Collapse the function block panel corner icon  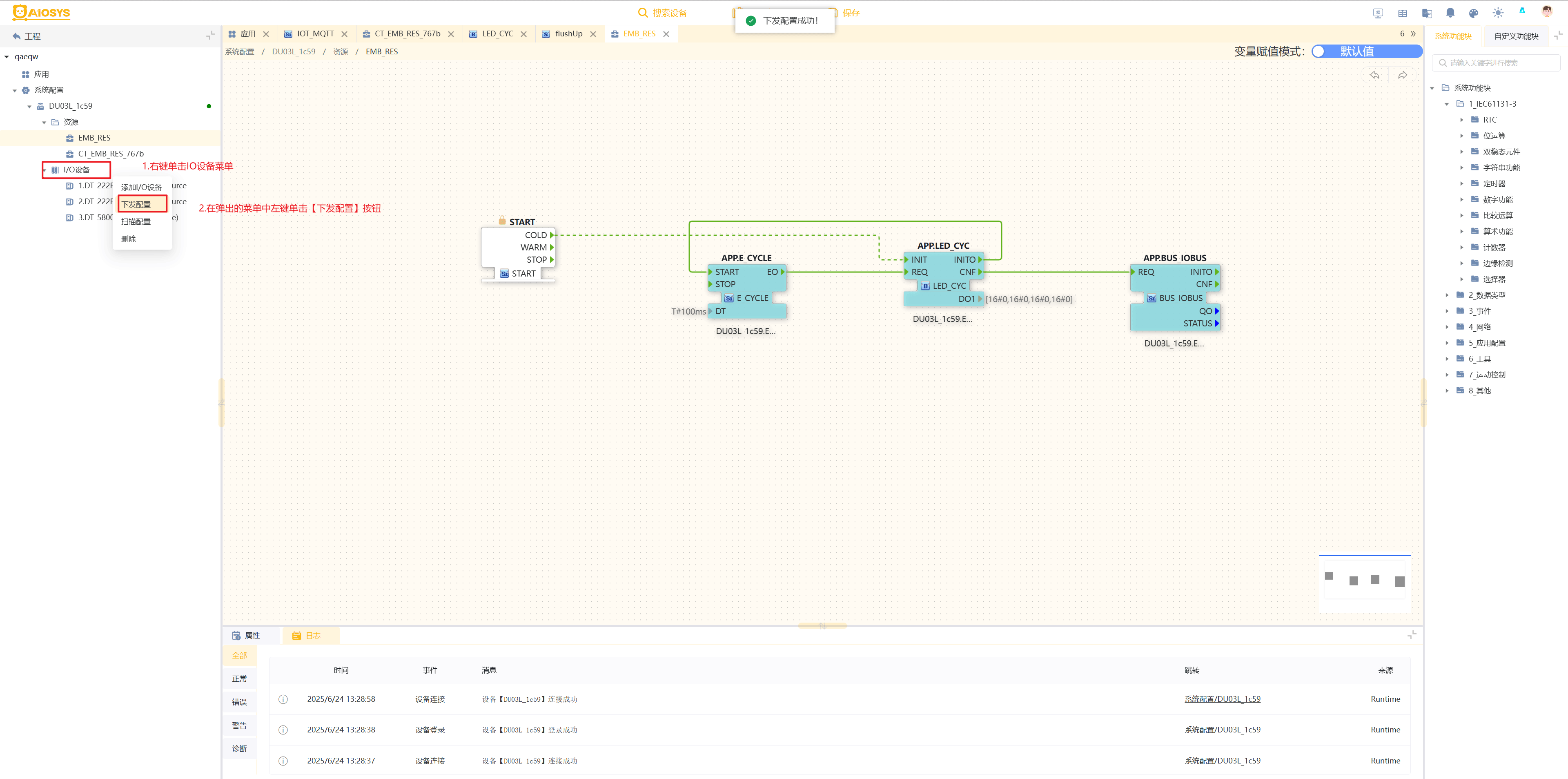tap(1558, 35)
